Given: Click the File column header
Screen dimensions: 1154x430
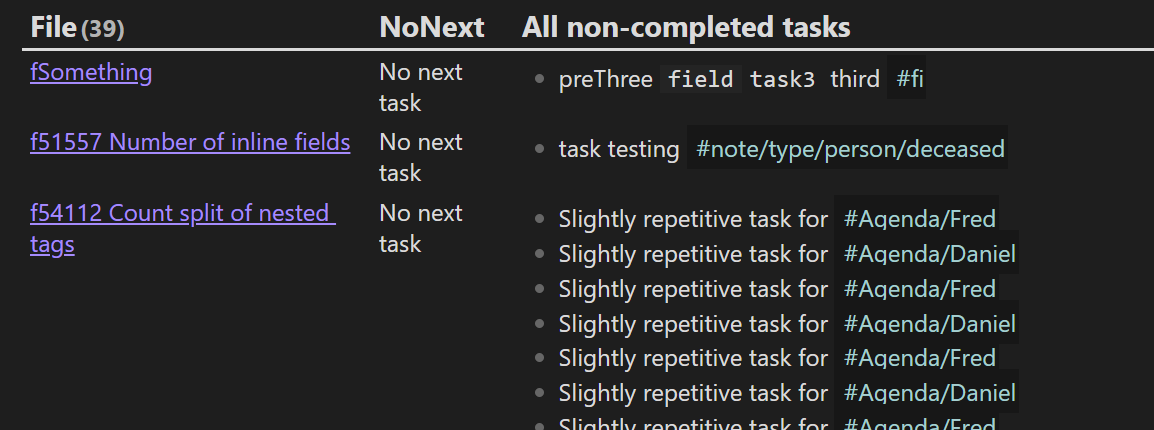Looking at the screenshot, I should pyautogui.click(x=54, y=28).
